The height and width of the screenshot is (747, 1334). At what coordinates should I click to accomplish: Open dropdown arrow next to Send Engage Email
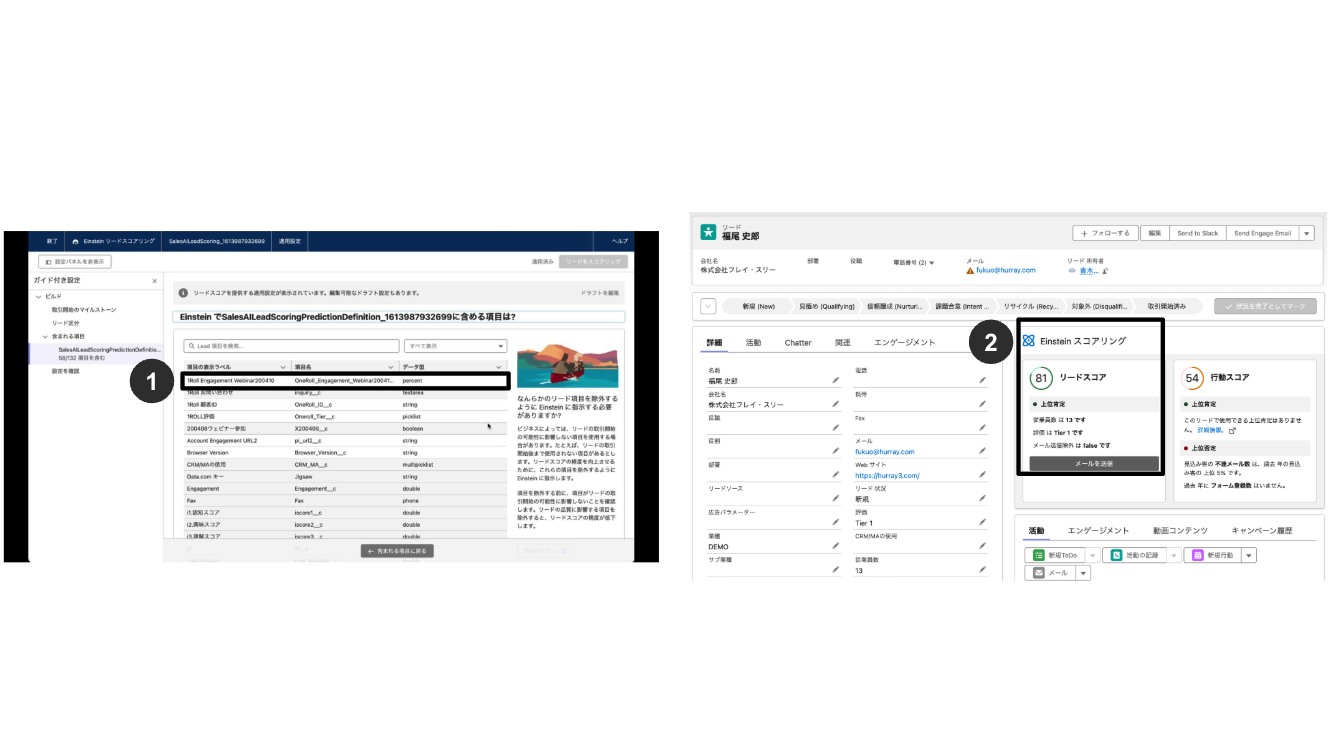pyautogui.click(x=1307, y=233)
